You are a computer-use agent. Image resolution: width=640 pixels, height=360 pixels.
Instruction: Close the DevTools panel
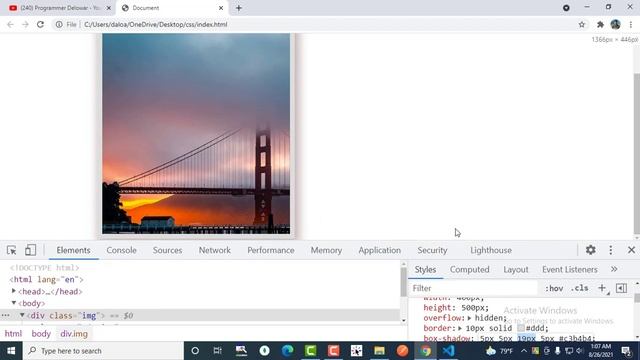pyautogui.click(x=631, y=250)
